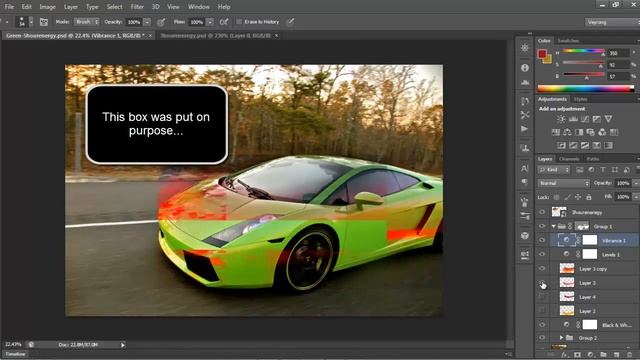Add a Curves adjustment icon
The width and height of the screenshot is (640, 360).
pyautogui.click(x=585, y=119)
